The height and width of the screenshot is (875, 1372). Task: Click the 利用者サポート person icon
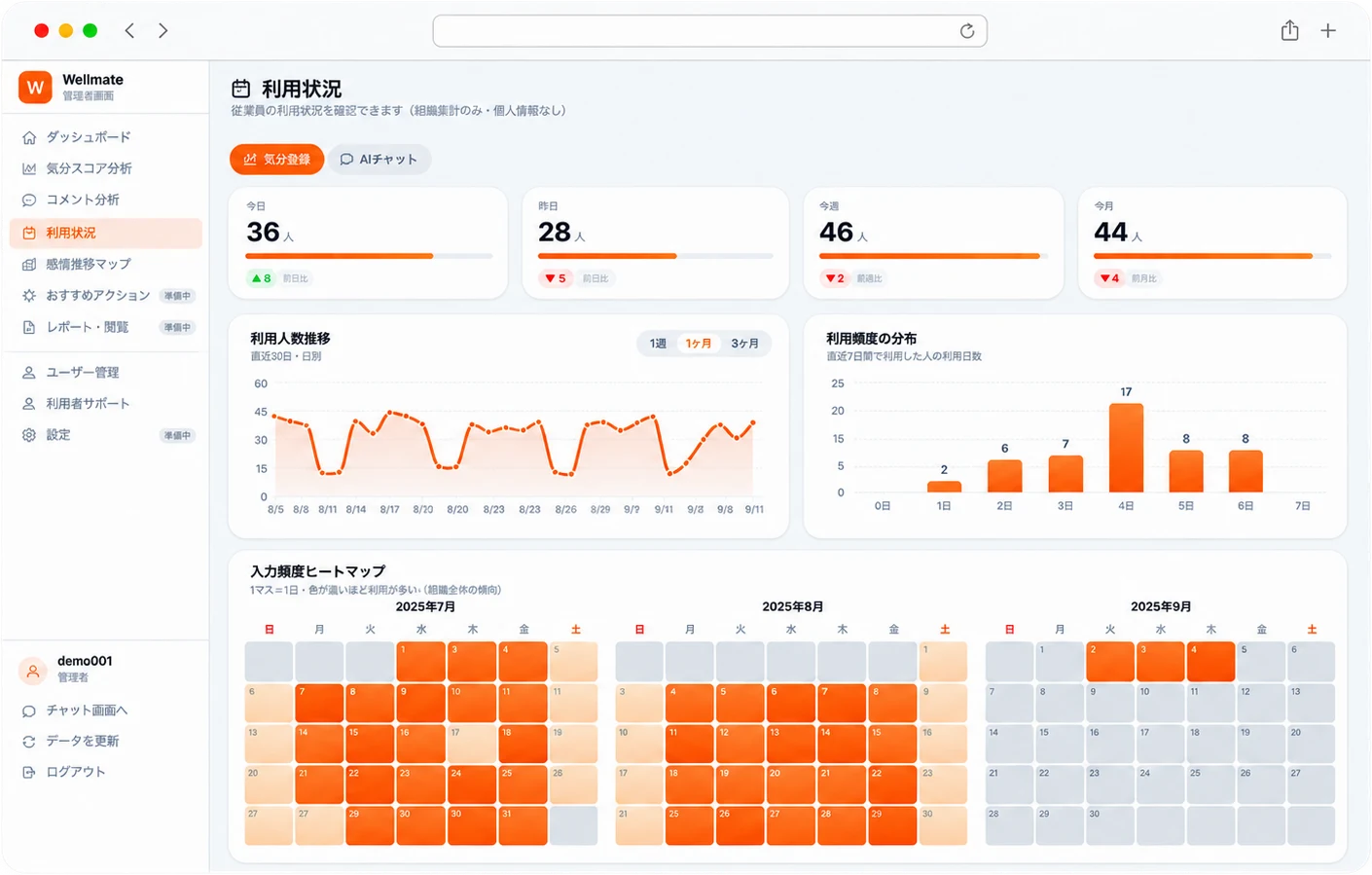click(29, 403)
